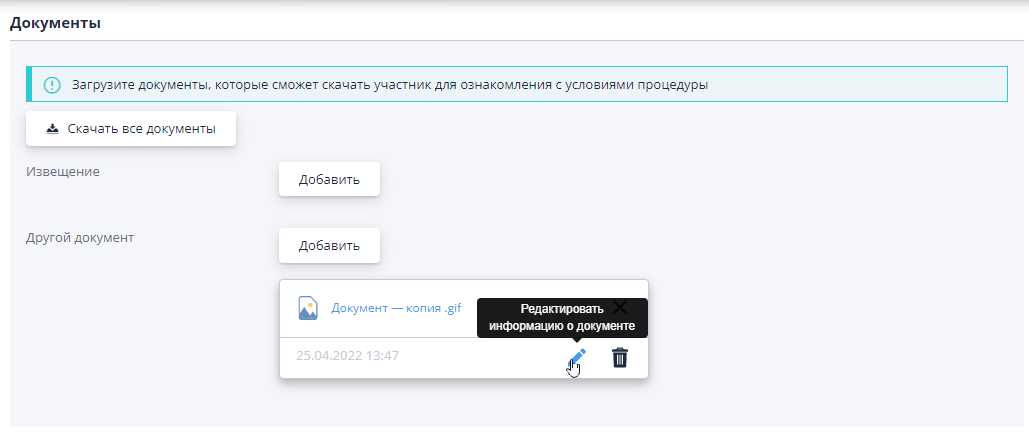Add a file for "Извещение"
Viewport: 1029px width, 433px height.
pyautogui.click(x=328, y=180)
